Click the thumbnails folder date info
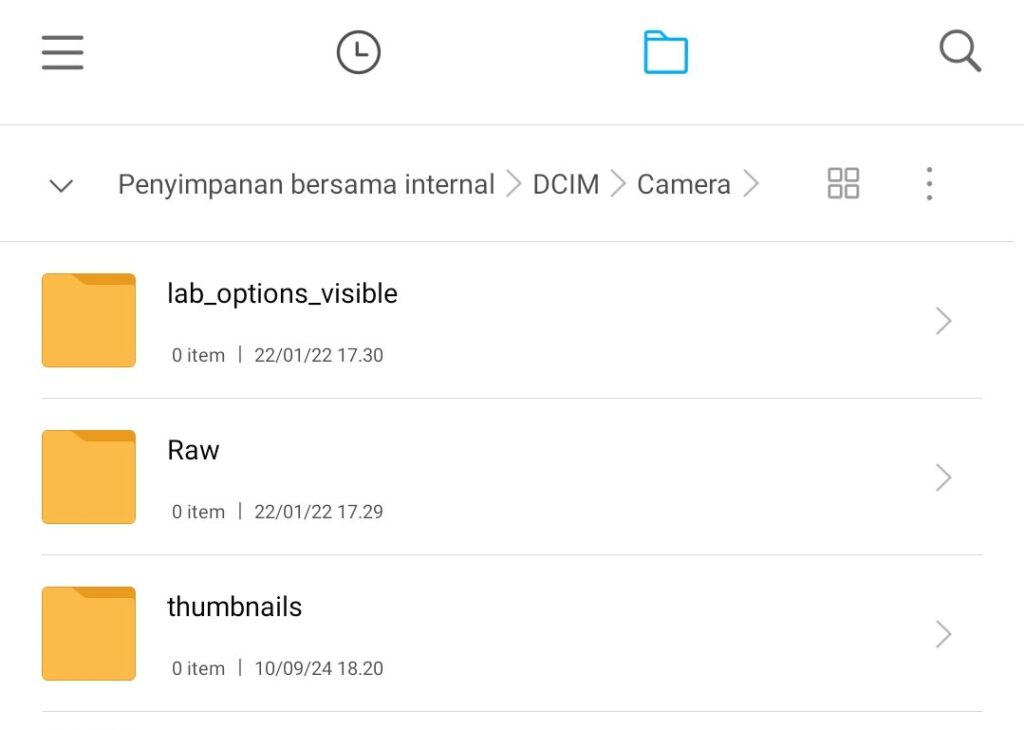This screenshot has width=1024, height=730. 318,669
